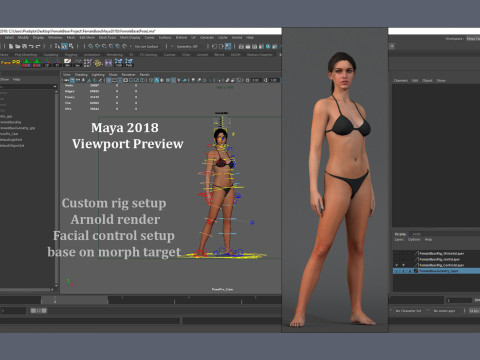Switch to the Motion Graphics shelf tab

point(259,55)
